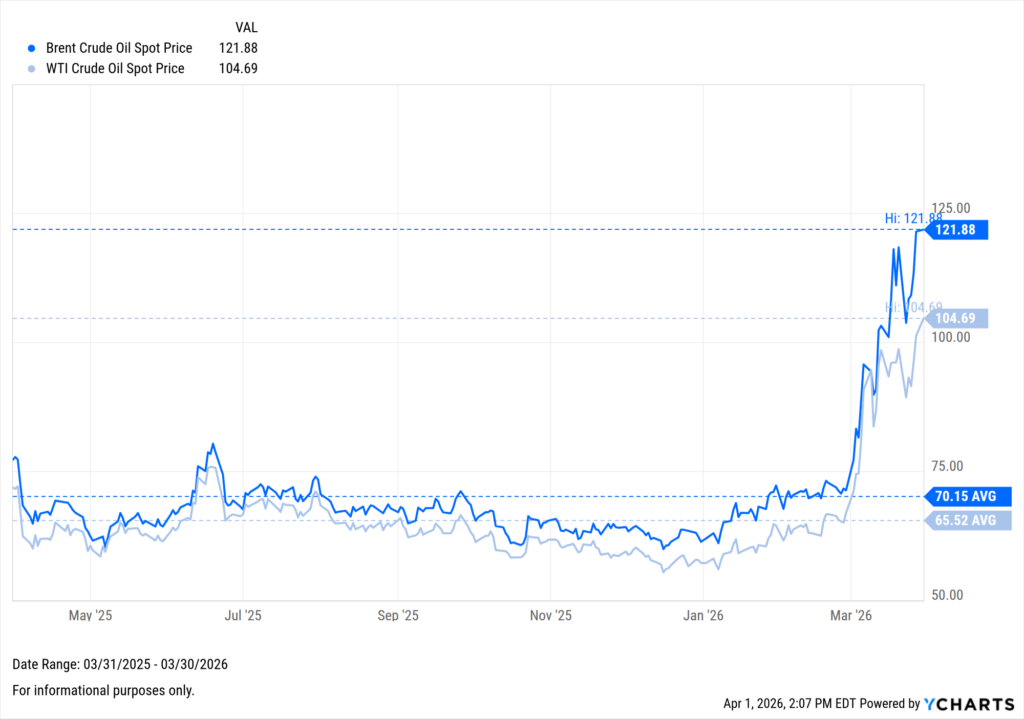Click the WTI 104.69 price flag
The width and height of the screenshot is (1024, 719).
(x=955, y=318)
